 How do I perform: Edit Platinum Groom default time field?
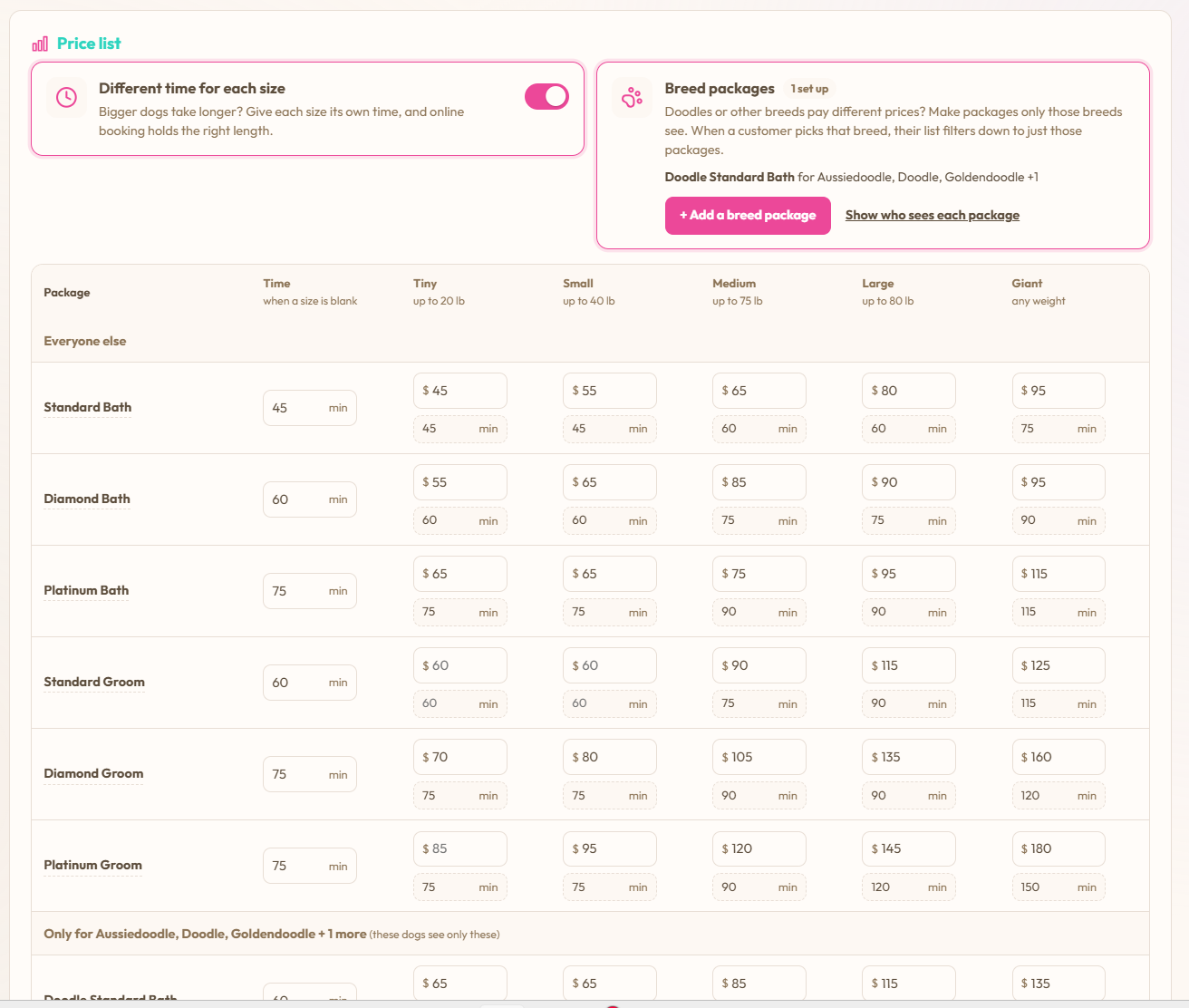[x=310, y=866]
